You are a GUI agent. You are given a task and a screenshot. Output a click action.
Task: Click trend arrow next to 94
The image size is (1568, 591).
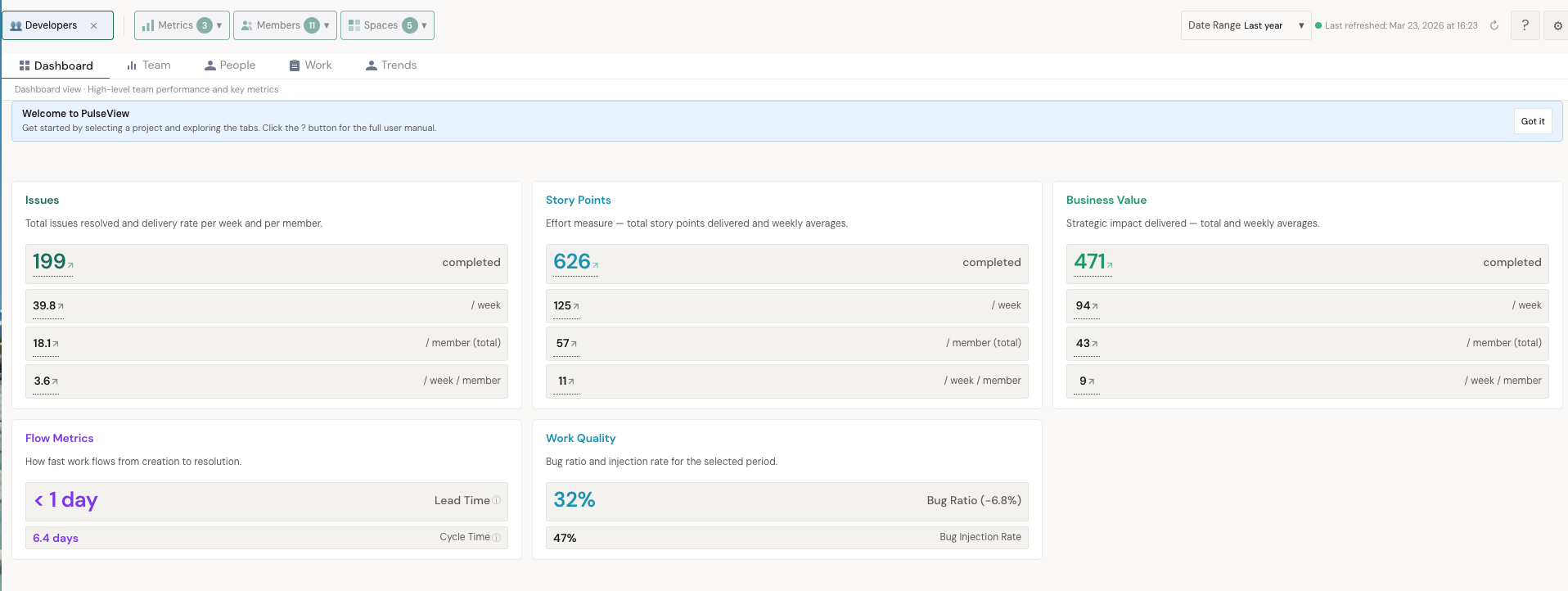(1095, 307)
